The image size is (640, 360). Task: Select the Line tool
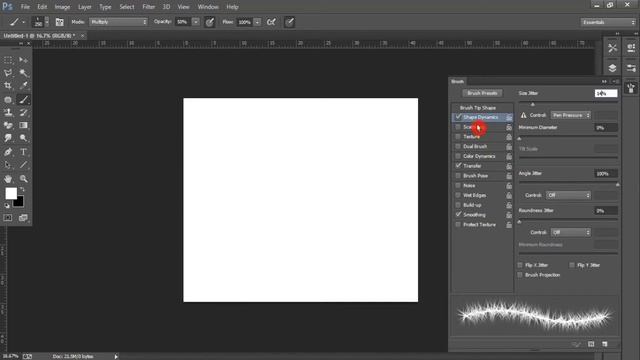pyautogui.click(x=23, y=165)
